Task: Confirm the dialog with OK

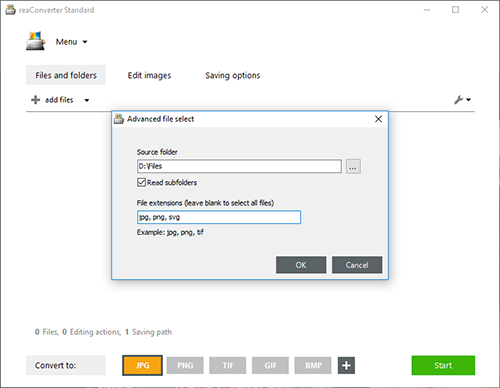Action: [x=301, y=265]
